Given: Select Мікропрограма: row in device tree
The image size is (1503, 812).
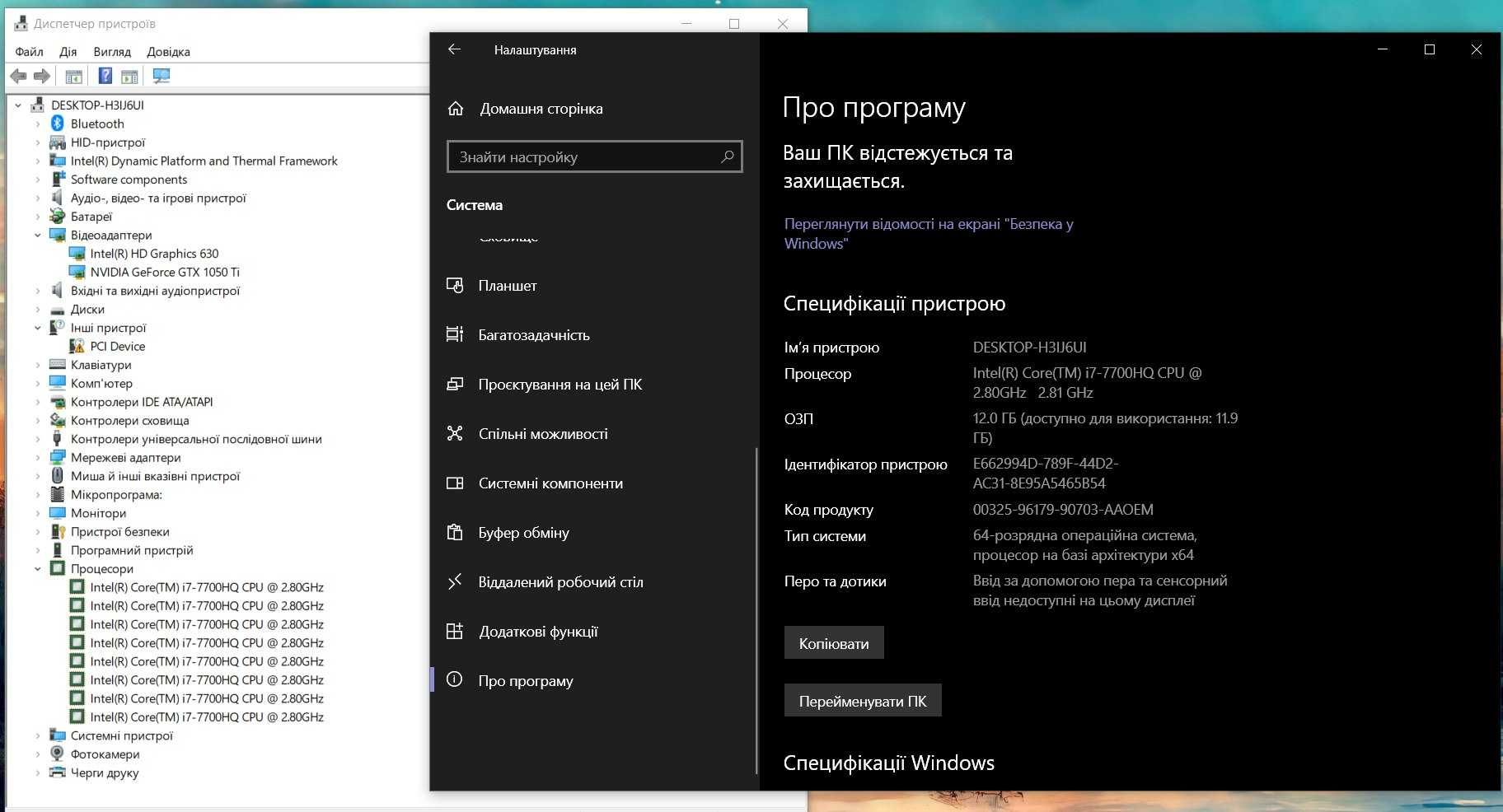Looking at the screenshot, I should point(116,494).
